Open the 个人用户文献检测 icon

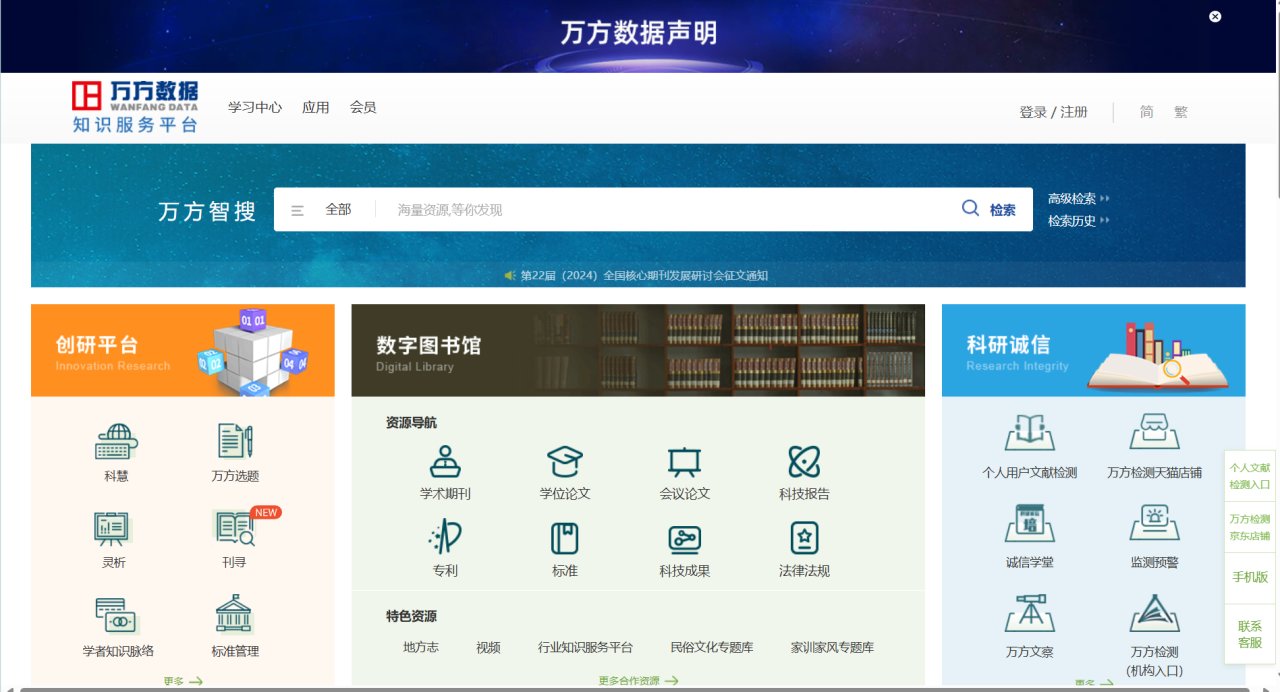point(1030,432)
